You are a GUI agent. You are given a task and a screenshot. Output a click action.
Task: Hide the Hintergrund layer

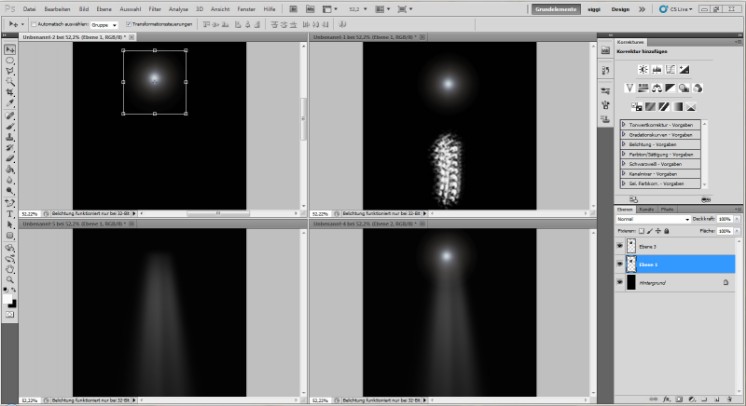[x=620, y=283]
